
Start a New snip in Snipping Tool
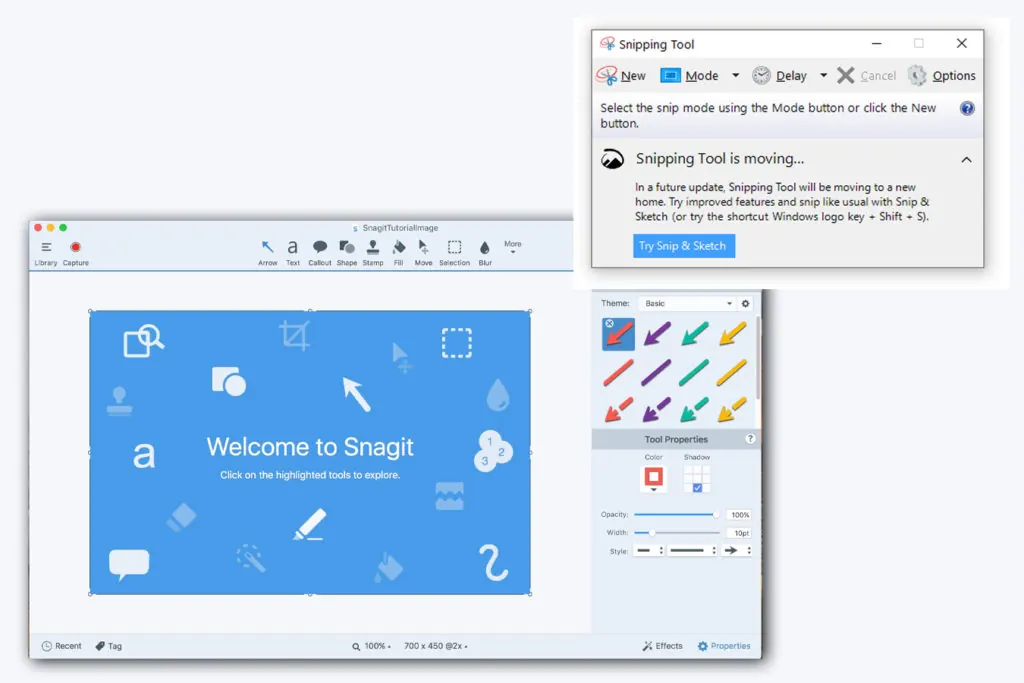(x=621, y=76)
